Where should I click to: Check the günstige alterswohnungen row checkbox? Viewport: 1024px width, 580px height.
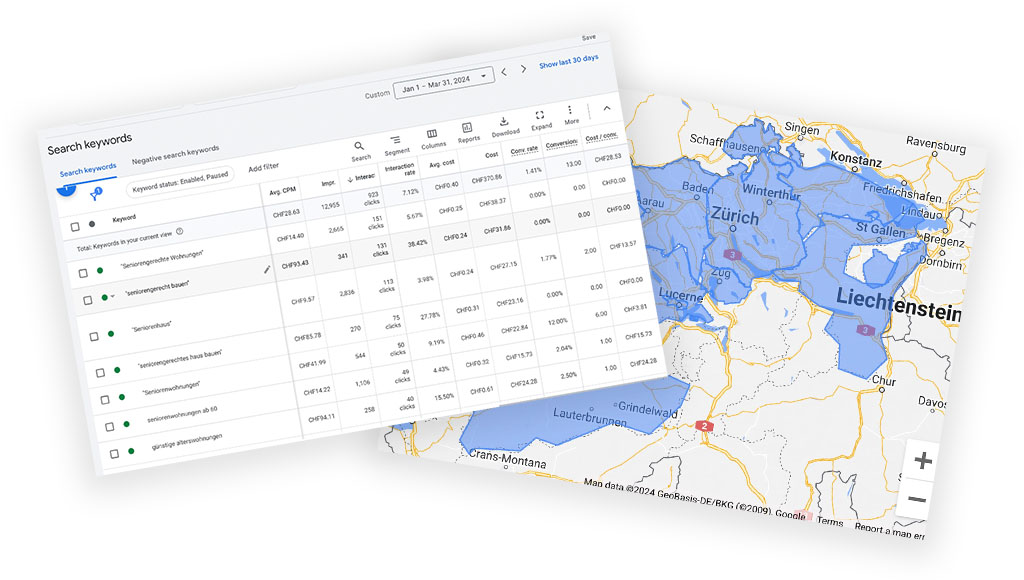tap(114, 453)
